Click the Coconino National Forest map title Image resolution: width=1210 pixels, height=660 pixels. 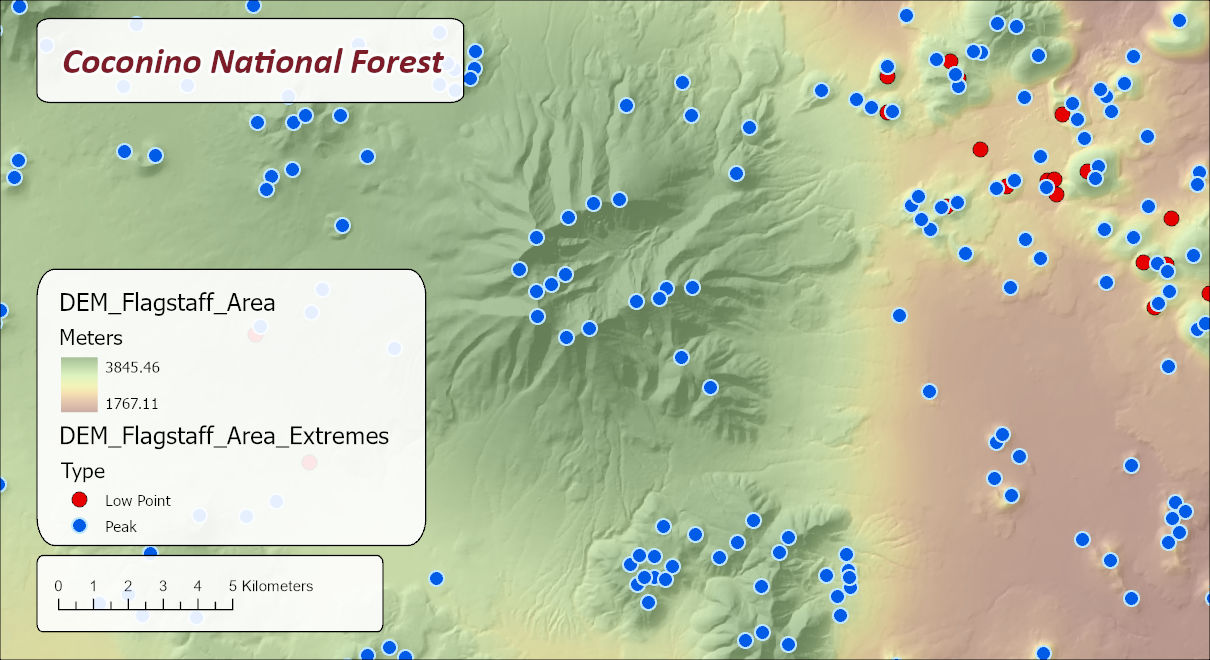[253, 62]
